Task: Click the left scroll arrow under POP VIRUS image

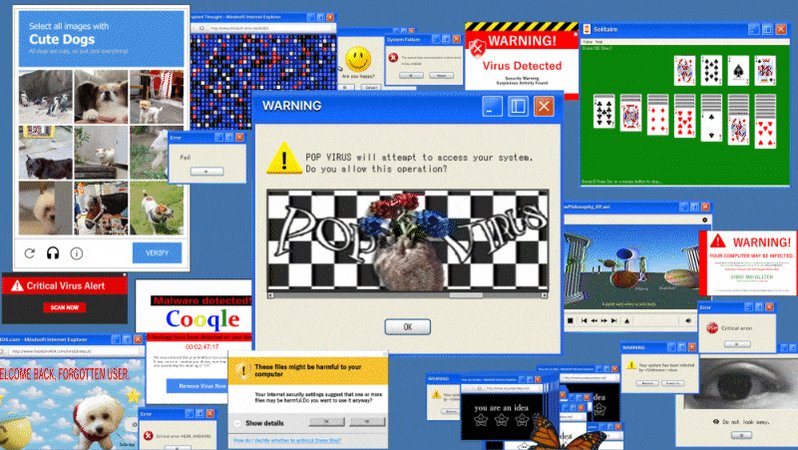Action: coord(271,295)
